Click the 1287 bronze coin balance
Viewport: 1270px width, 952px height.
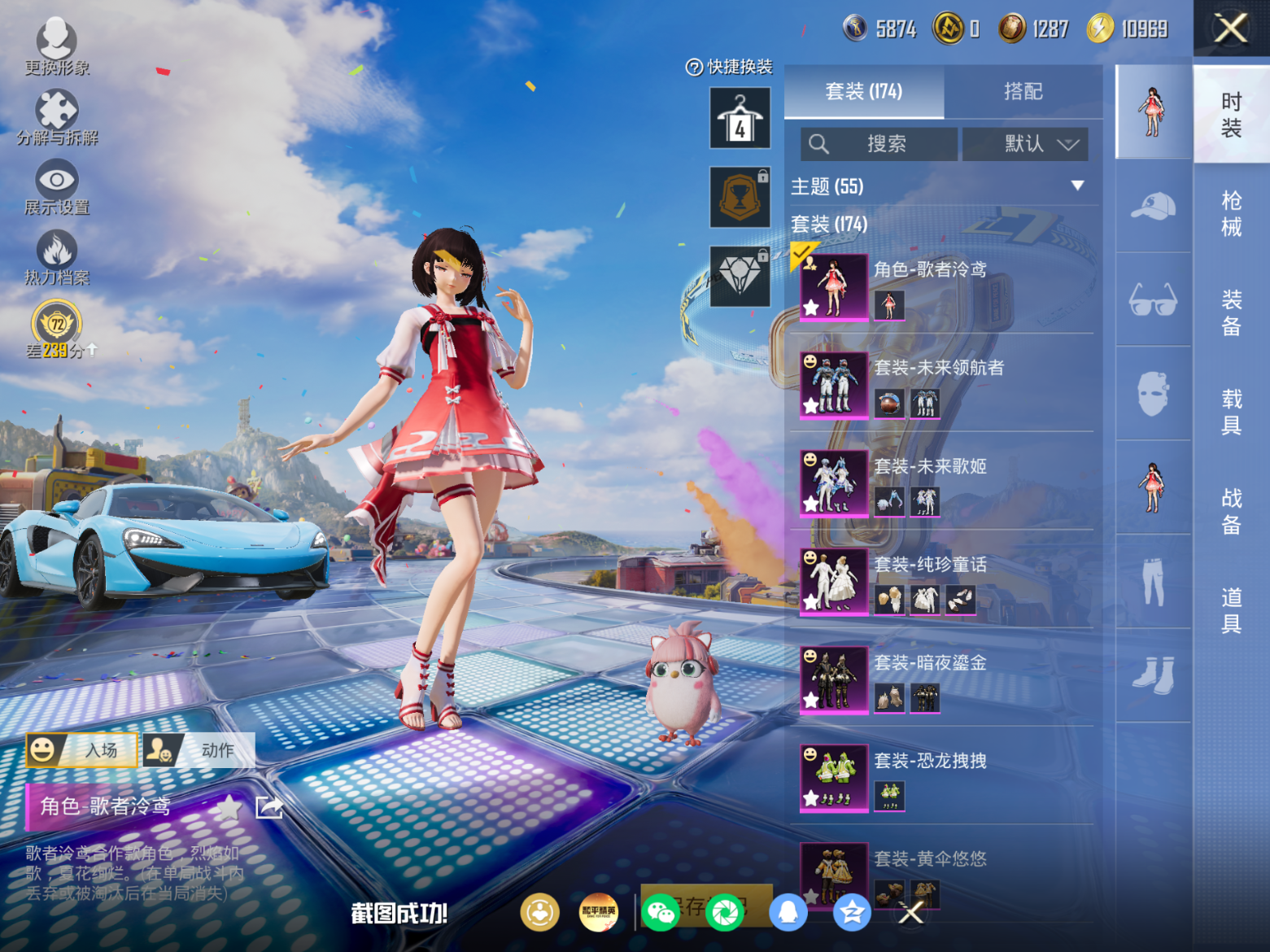(1034, 28)
